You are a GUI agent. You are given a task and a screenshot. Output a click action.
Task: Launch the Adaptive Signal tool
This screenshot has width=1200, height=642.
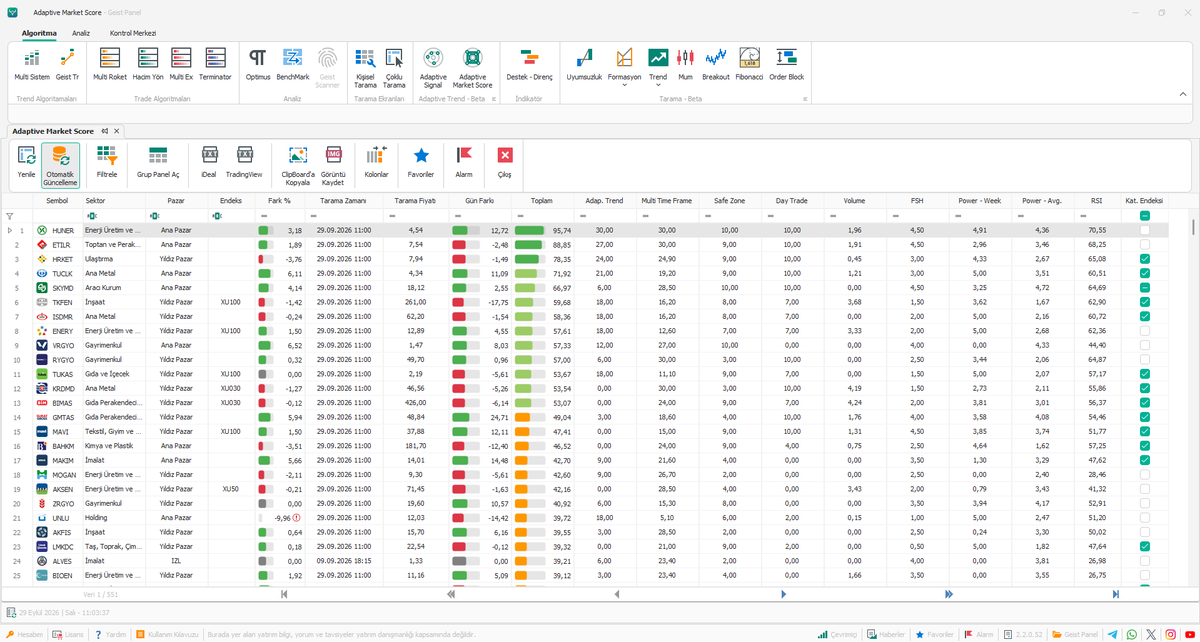[x=433, y=69]
